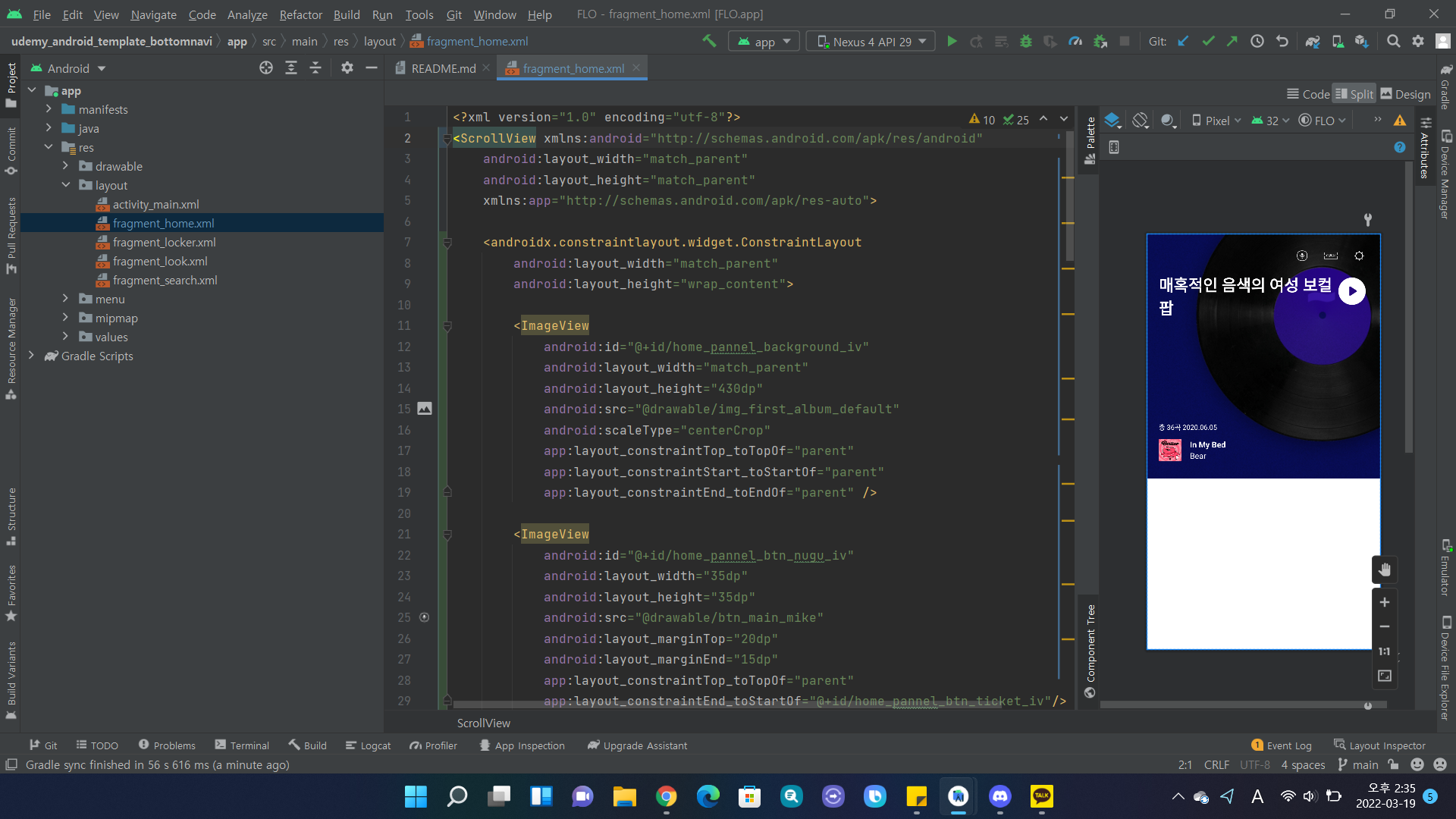Screen dimensions: 1456x819
Task: Click Git update project arrow
Action: click(x=1183, y=42)
